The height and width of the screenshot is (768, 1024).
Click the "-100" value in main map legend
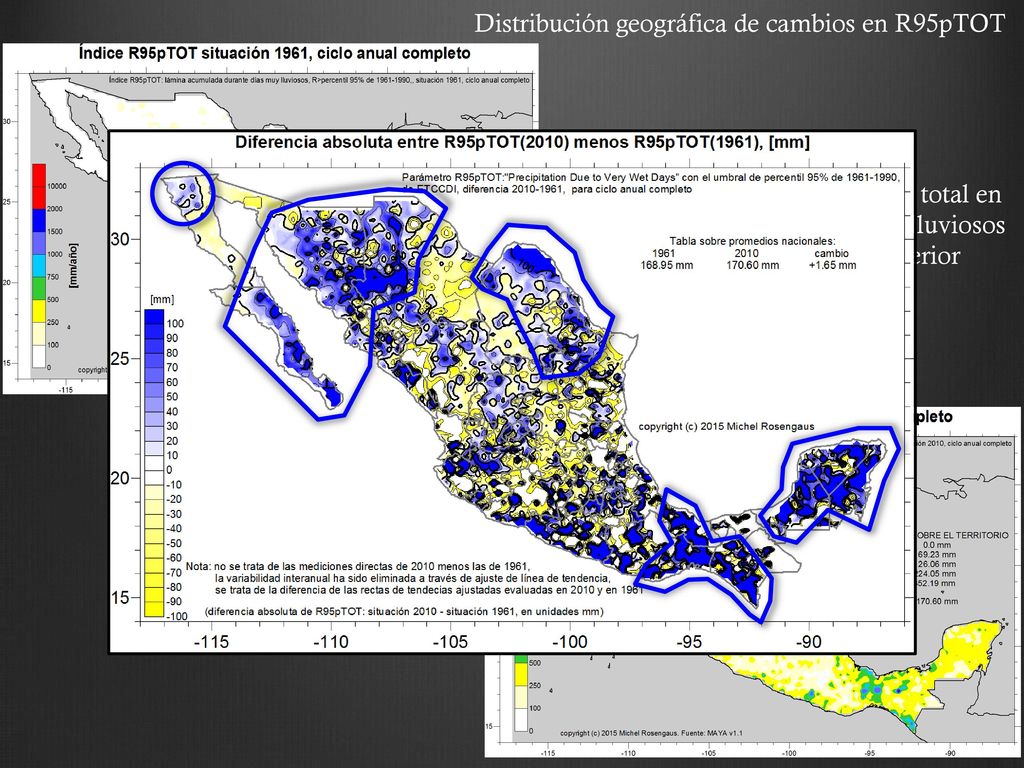pos(176,616)
